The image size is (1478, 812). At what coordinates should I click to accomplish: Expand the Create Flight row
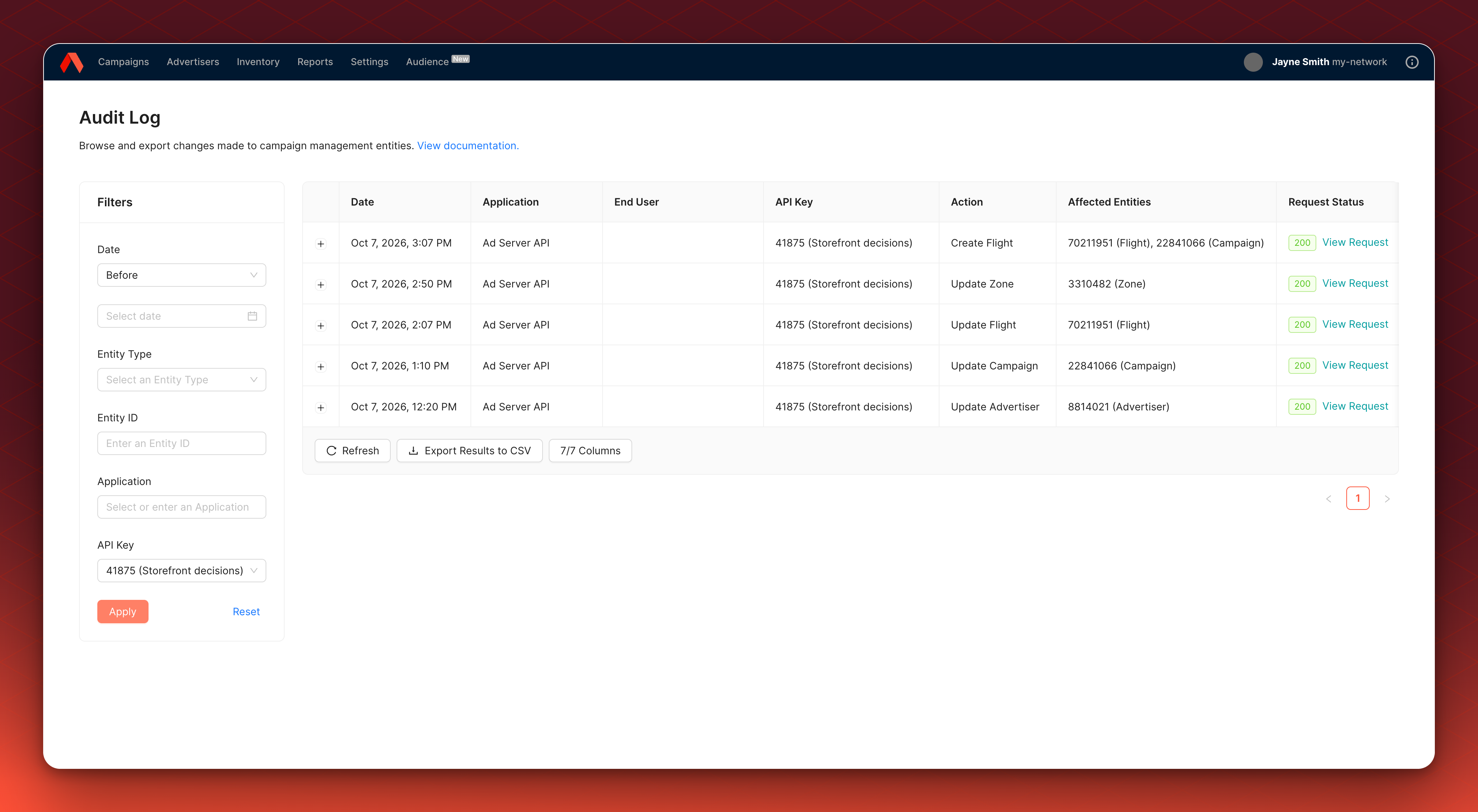pos(321,244)
